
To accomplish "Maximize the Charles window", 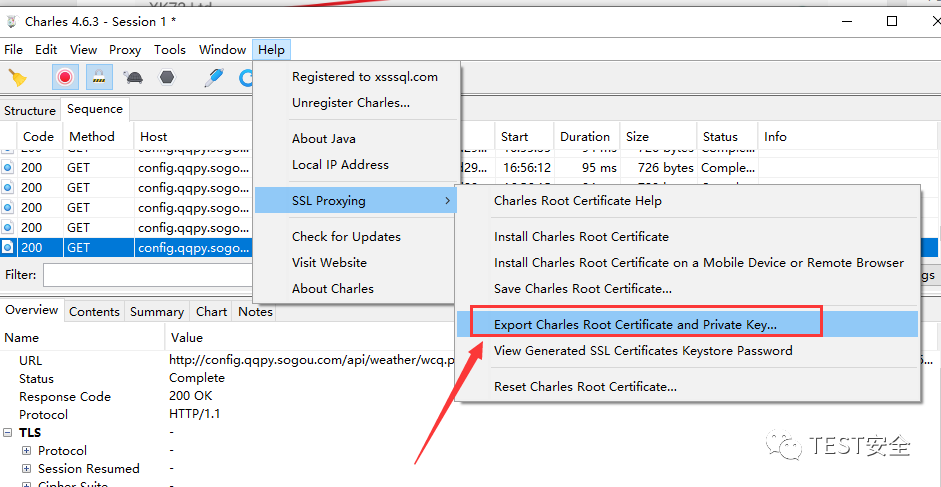I will 892,22.
